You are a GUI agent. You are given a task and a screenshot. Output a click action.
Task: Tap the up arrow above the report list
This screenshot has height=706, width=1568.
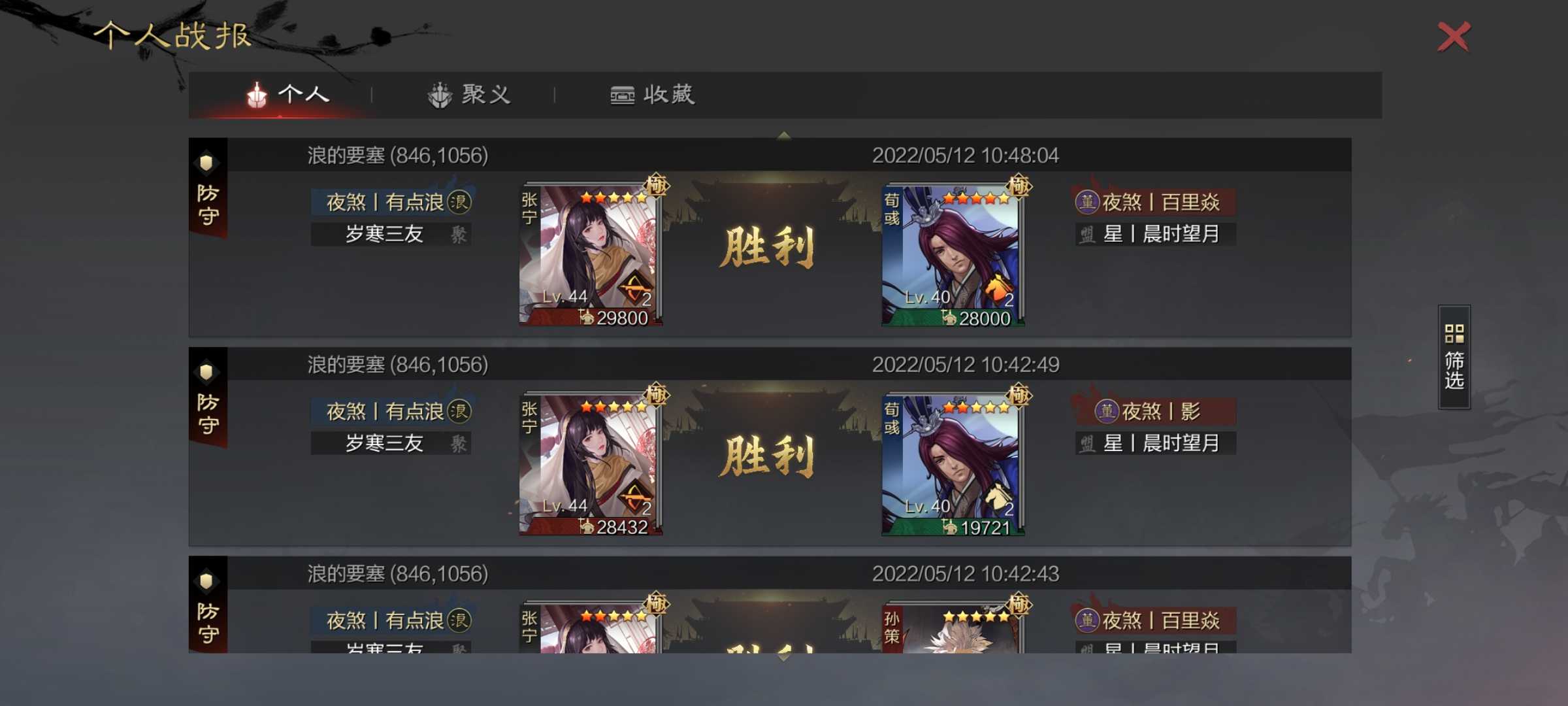(784, 135)
